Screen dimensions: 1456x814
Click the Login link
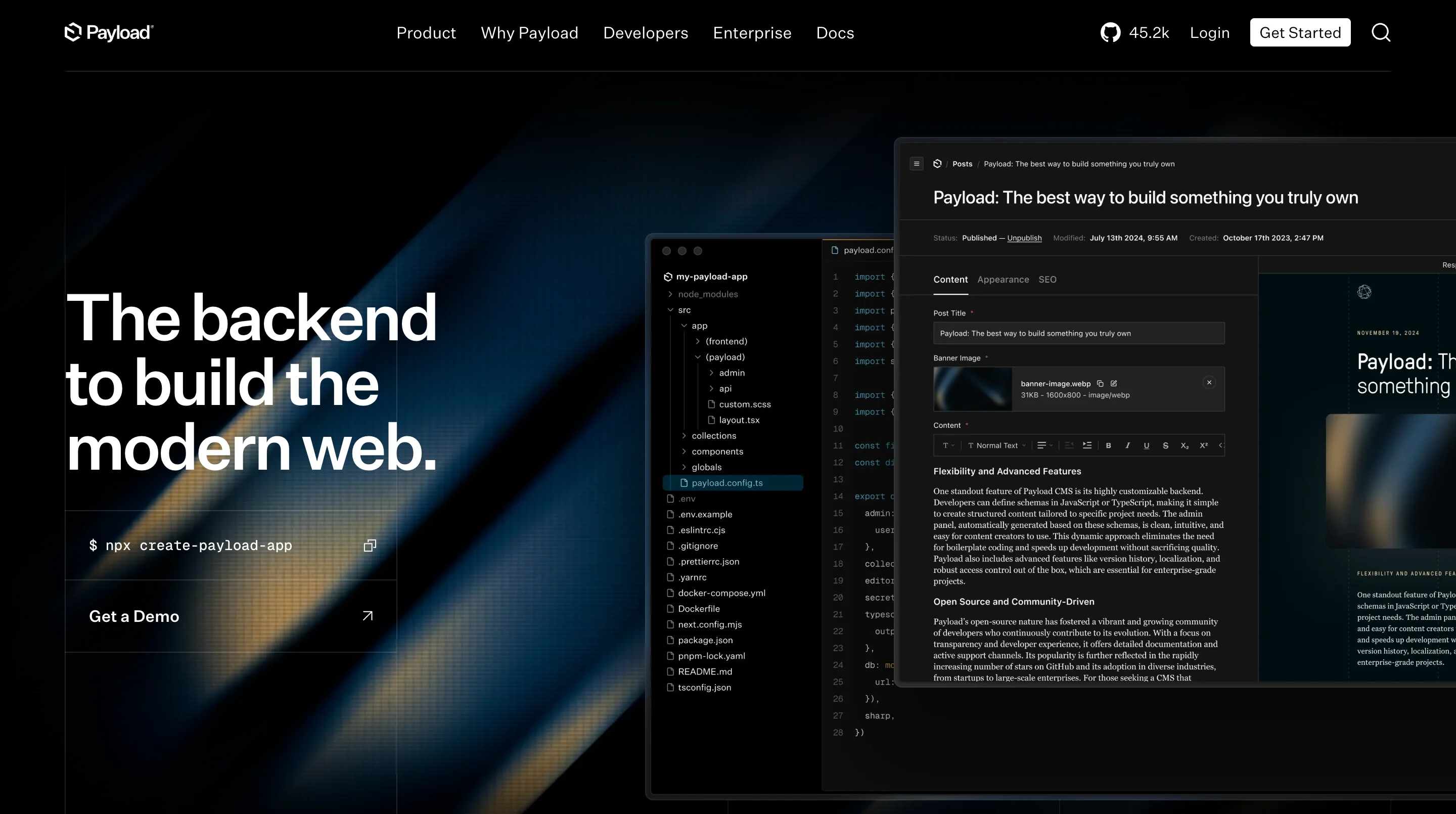[1210, 33]
